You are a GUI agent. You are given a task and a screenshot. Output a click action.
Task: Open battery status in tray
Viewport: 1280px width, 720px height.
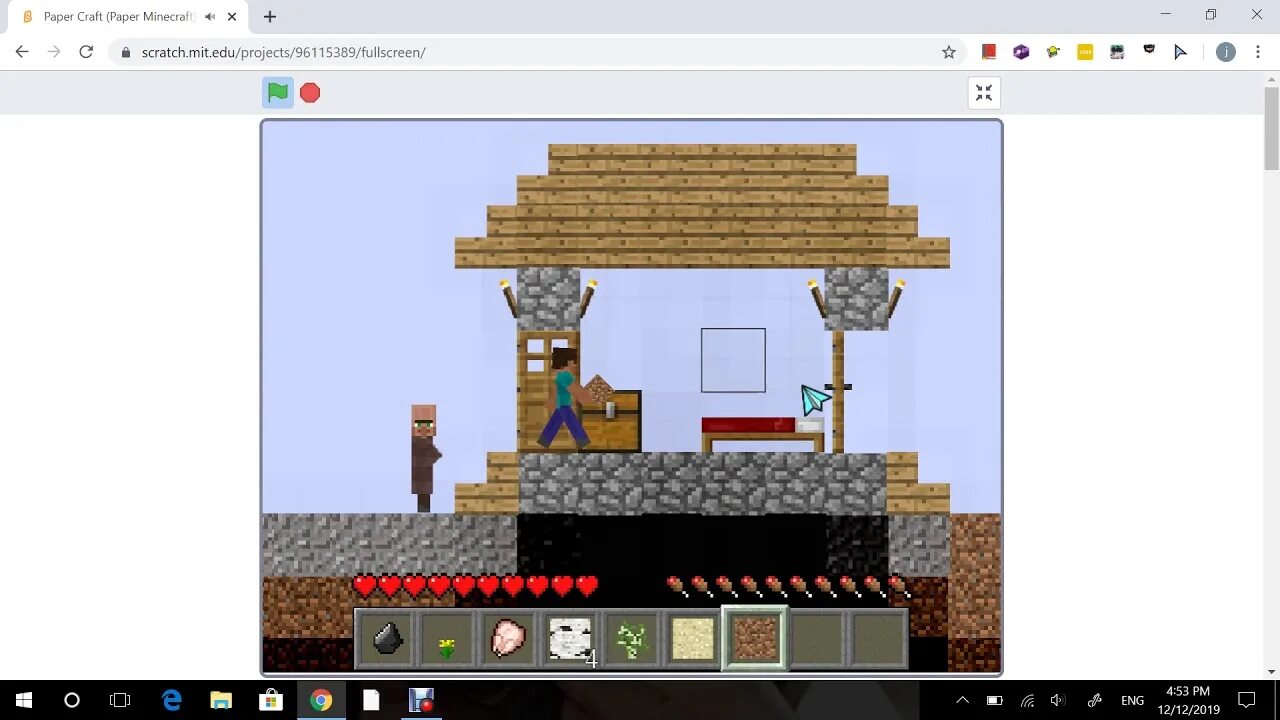(x=994, y=700)
